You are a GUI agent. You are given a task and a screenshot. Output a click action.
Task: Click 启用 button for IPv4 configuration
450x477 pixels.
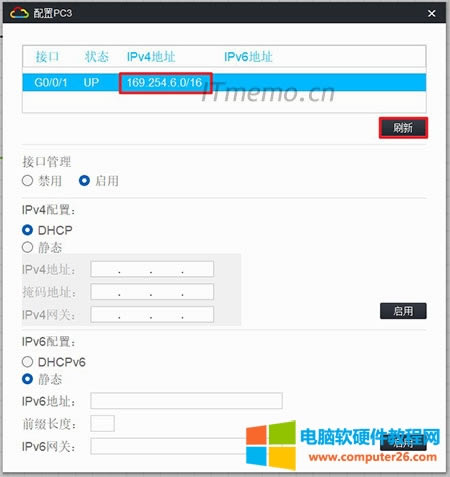click(x=403, y=311)
